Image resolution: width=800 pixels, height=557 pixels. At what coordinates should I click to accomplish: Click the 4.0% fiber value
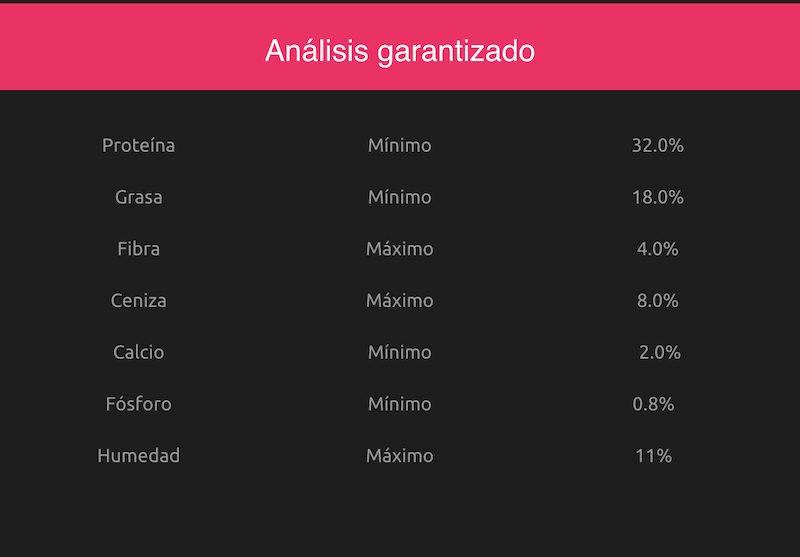click(x=658, y=249)
